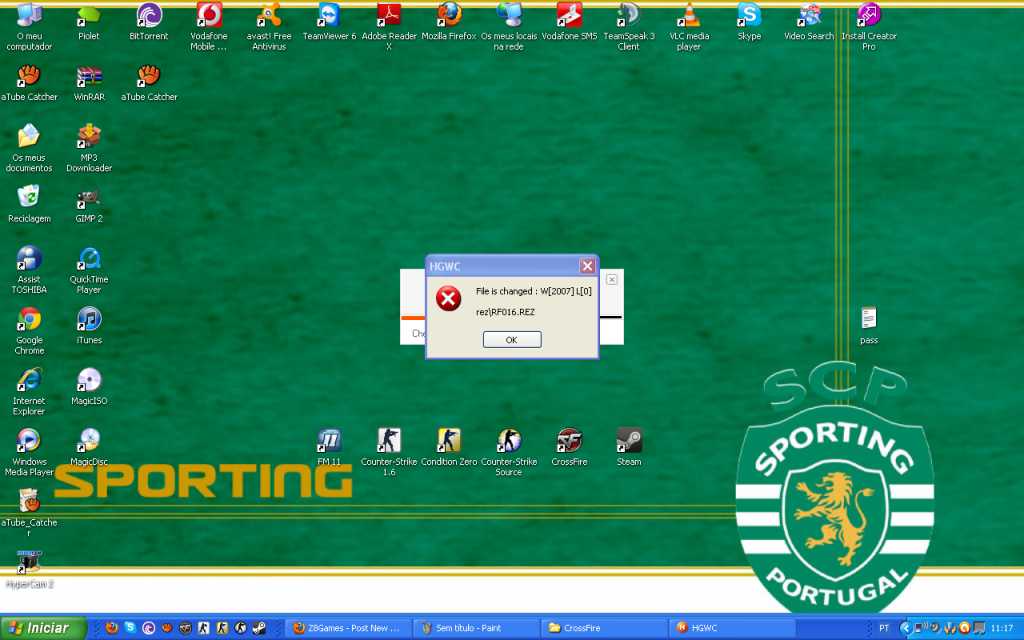
Task: Select the pass text file on desktop
Action: point(869,319)
